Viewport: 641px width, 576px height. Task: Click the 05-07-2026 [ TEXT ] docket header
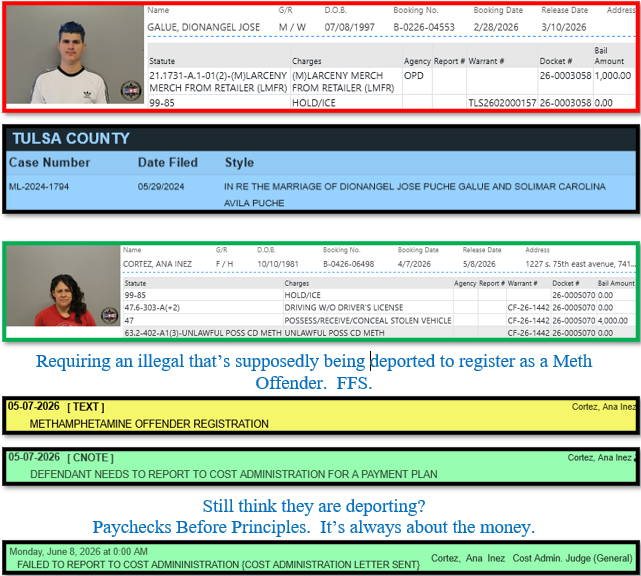click(x=56, y=407)
